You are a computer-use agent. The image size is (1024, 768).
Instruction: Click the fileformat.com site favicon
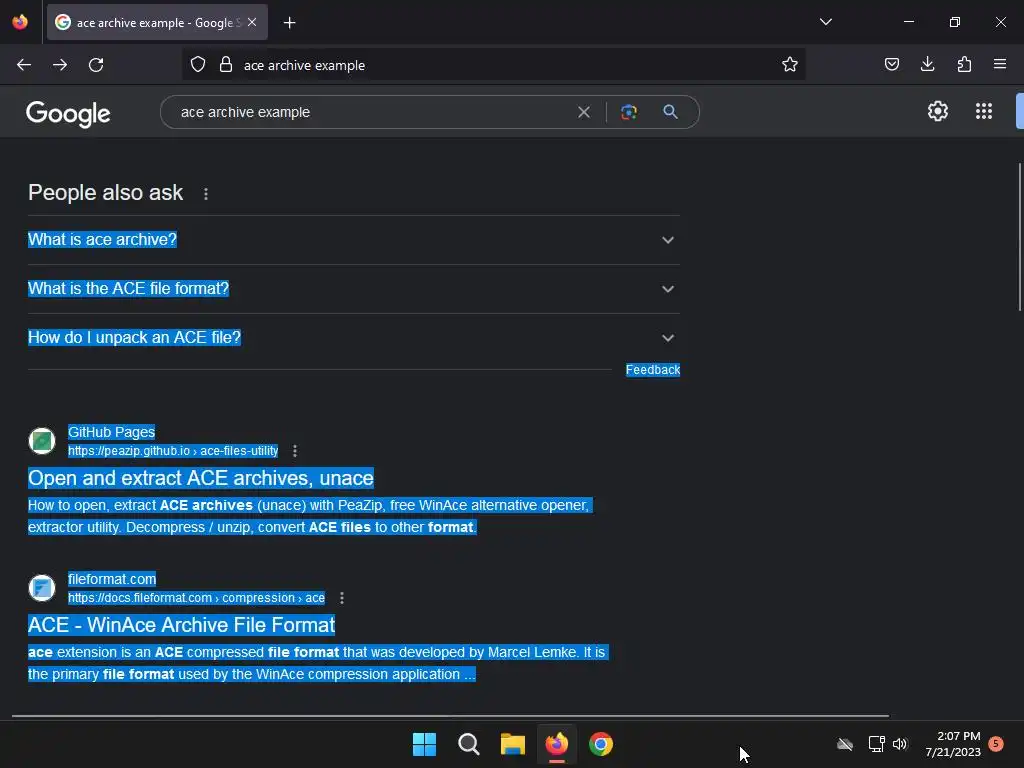pos(42,588)
